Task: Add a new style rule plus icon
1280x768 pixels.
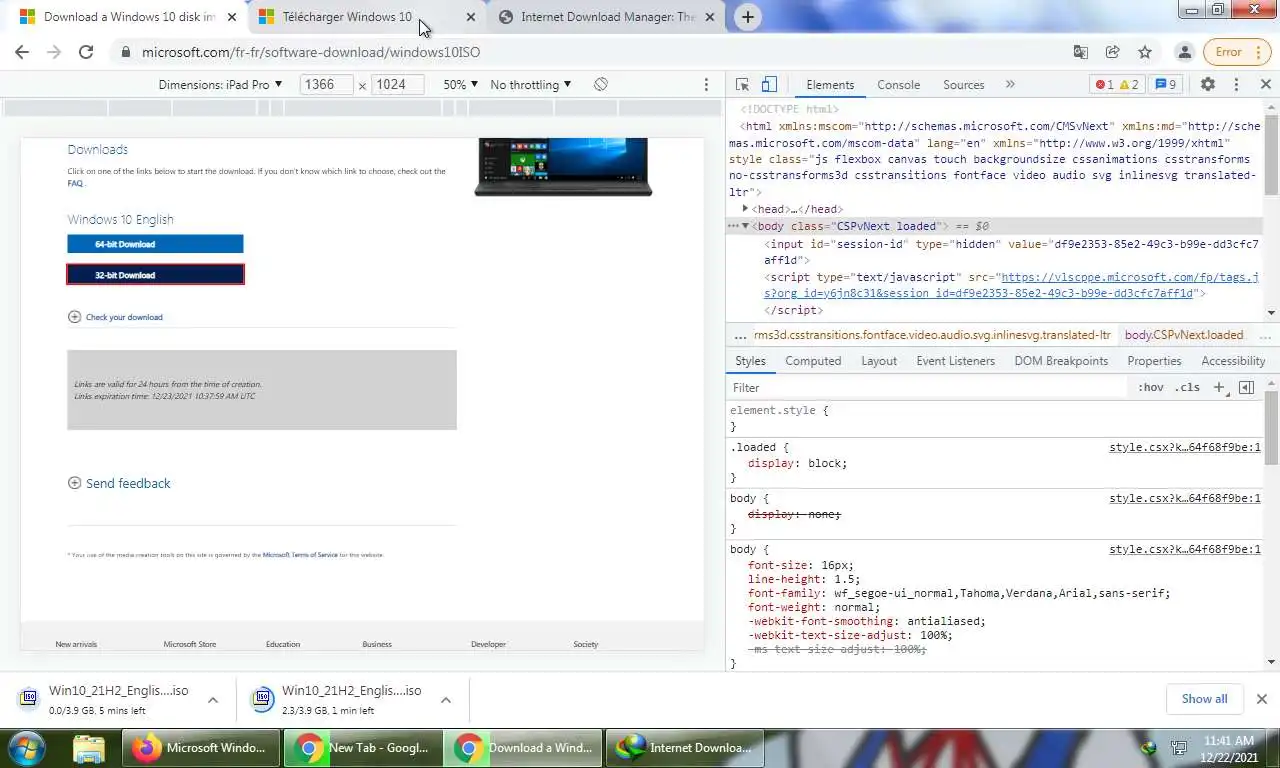Action: pos(1219,387)
